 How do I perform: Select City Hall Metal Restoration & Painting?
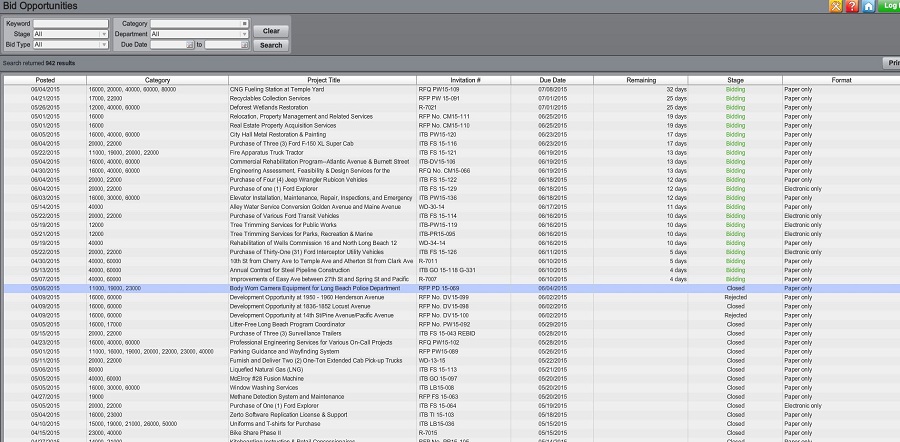(x=278, y=134)
